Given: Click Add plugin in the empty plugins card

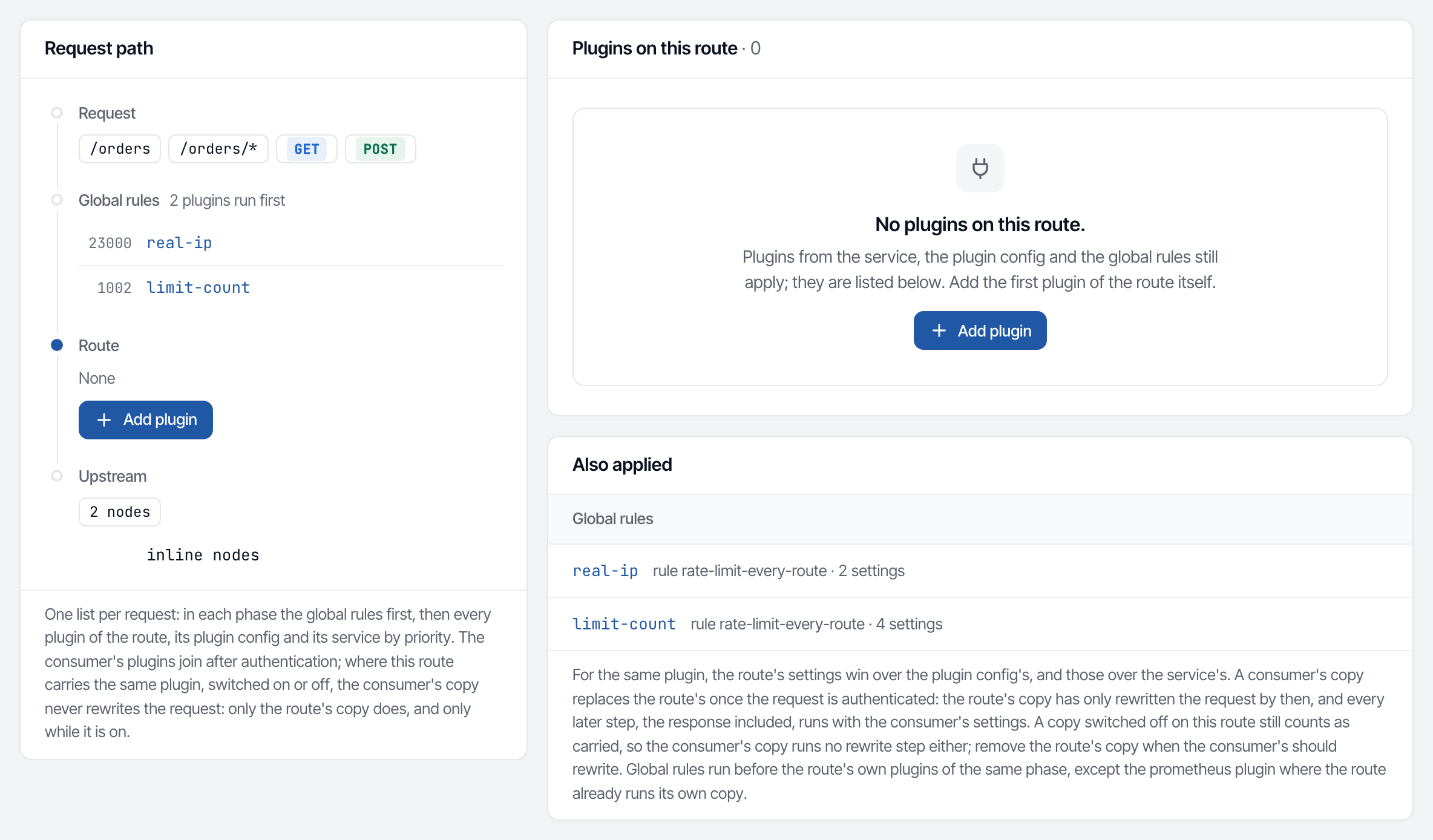Looking at the screenshot, I should point(980,330).
